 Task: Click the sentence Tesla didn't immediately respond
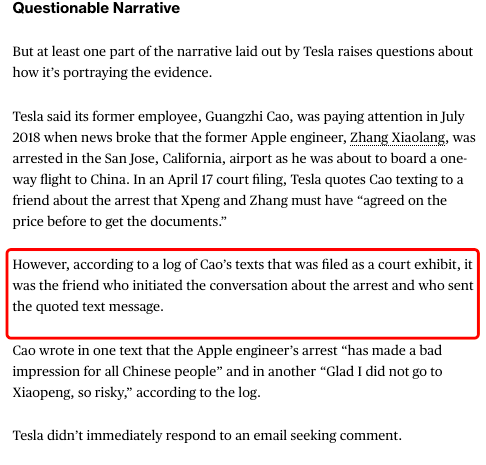[x=207, y=435]
